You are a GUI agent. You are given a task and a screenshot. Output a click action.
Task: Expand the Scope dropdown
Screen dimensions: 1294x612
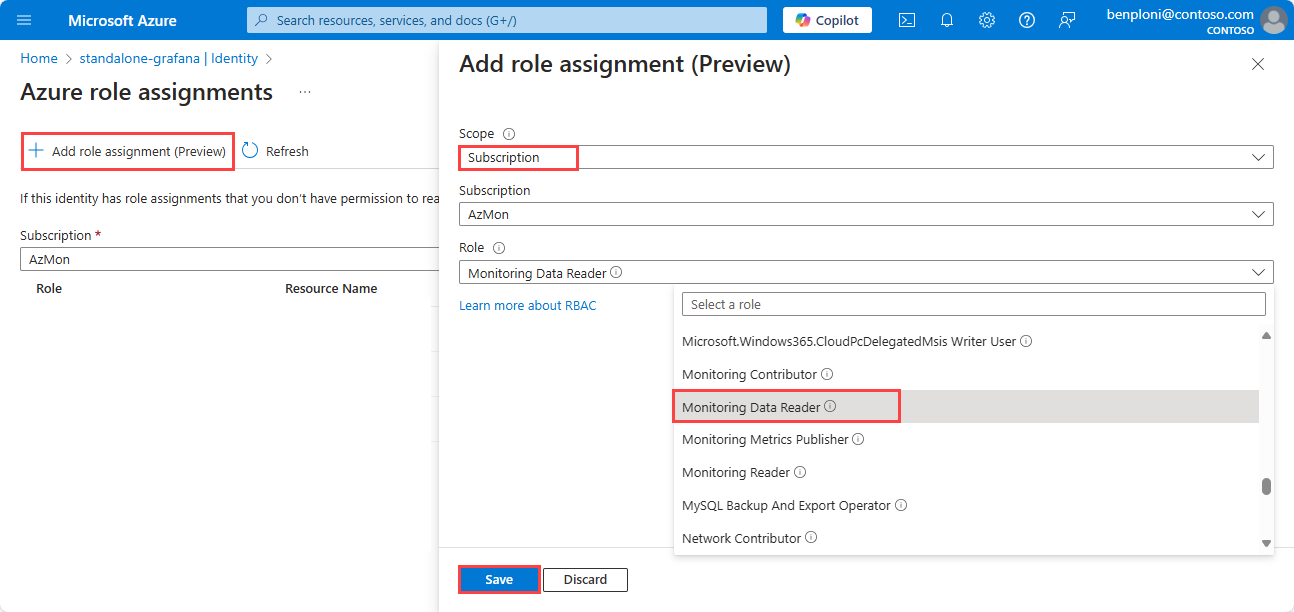(1258, 157)
